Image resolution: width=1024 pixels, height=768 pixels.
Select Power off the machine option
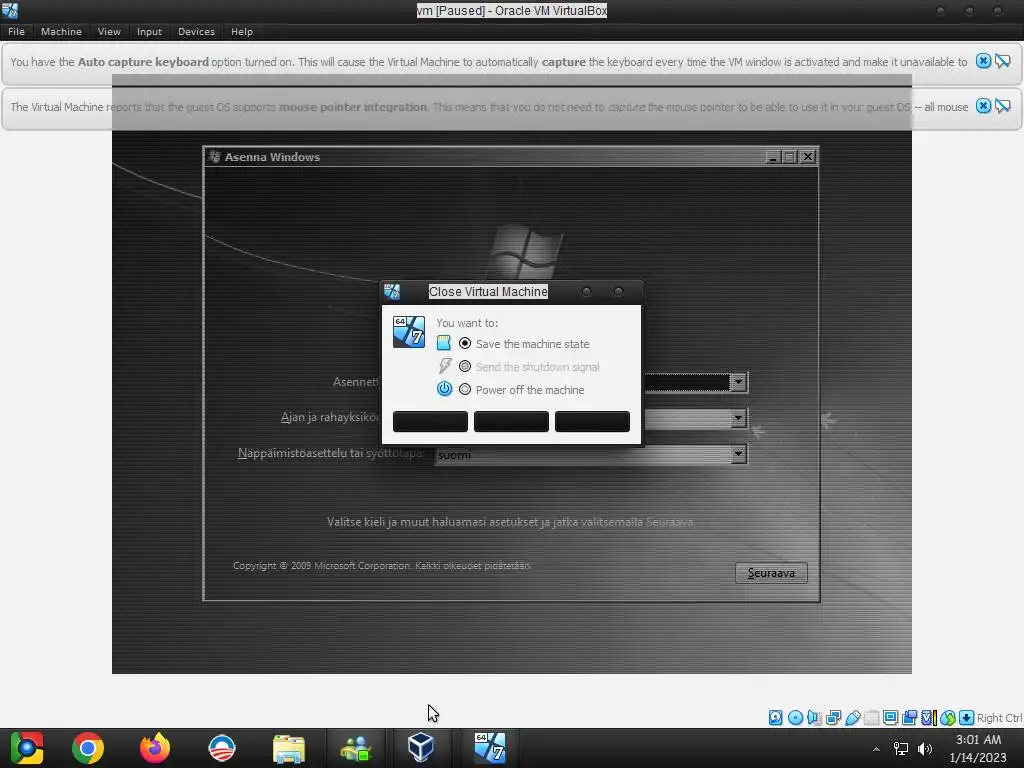pos(522,390)
